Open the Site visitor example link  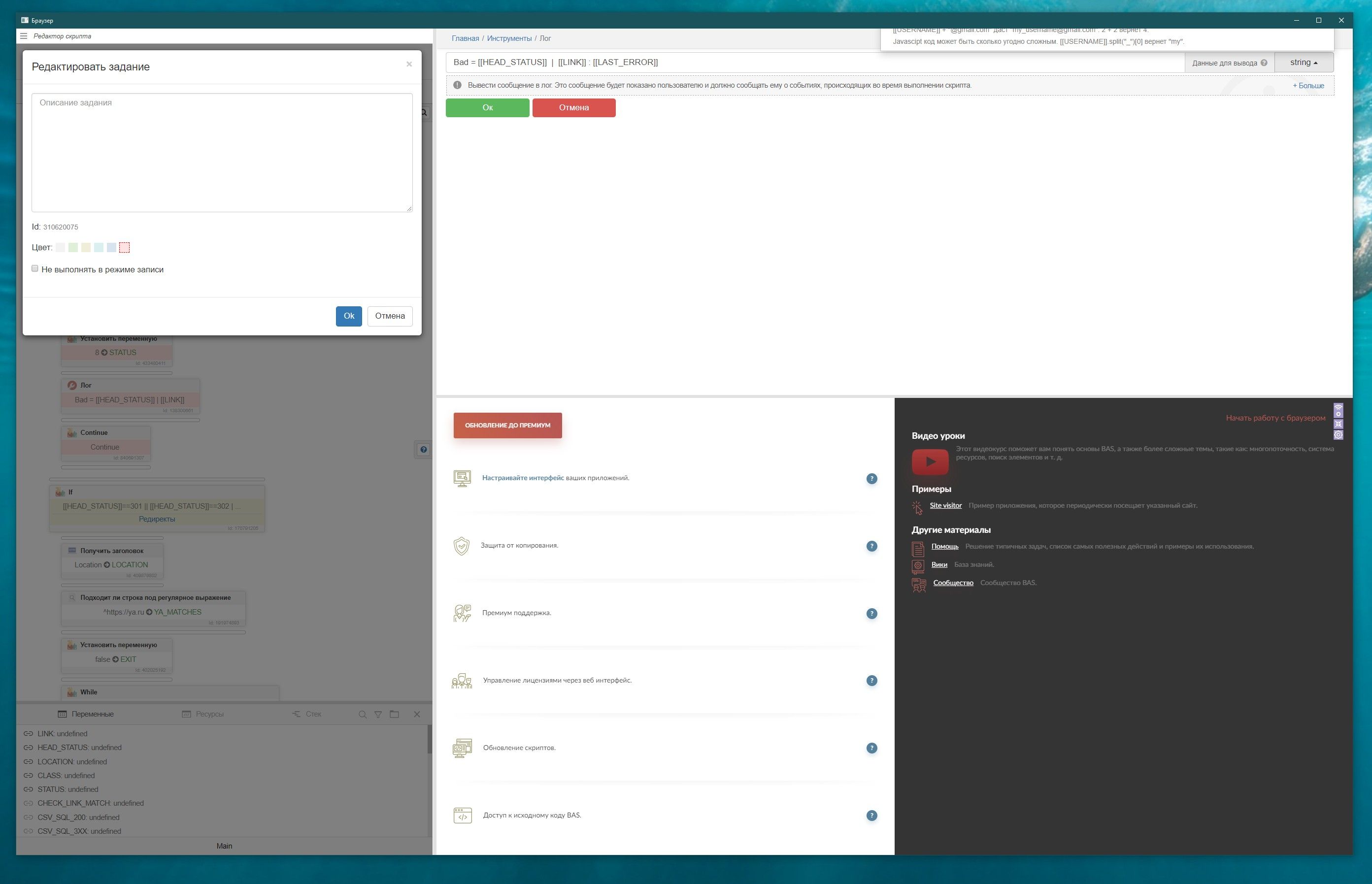pyautogui.click(x=945, y=506)
